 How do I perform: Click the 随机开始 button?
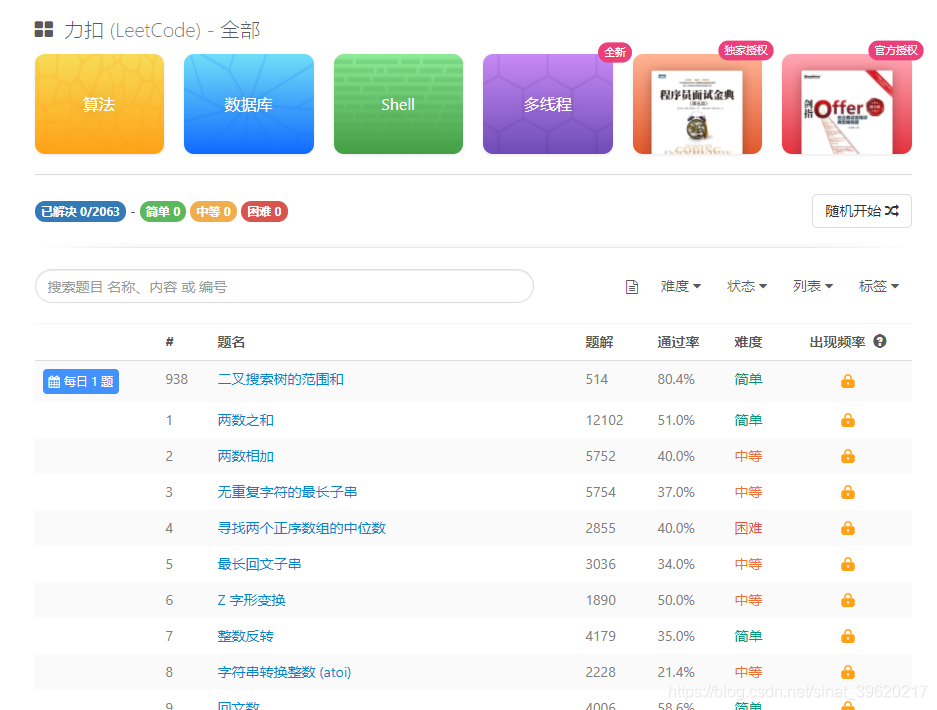(x=862, y=211)
